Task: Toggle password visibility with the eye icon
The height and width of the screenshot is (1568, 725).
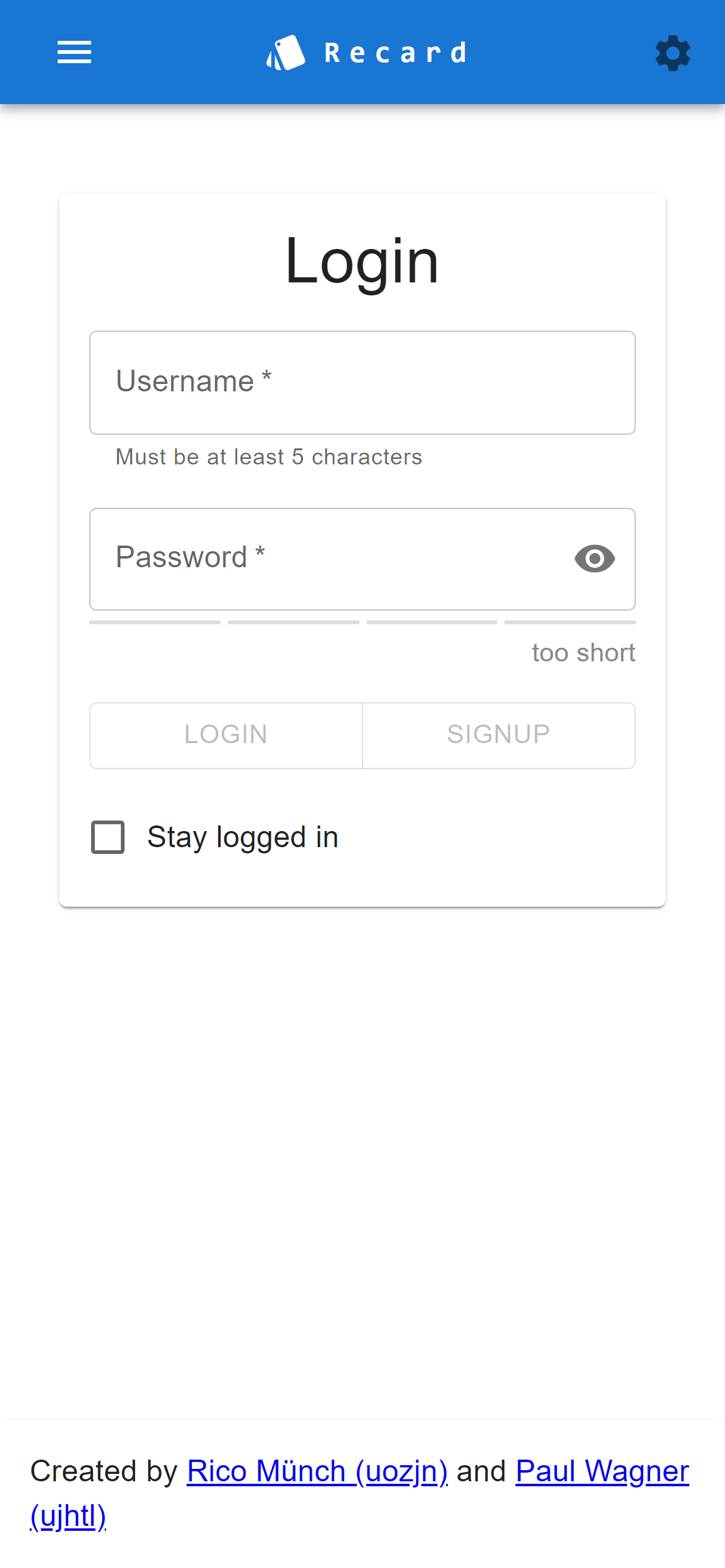Action: (594, 559)
